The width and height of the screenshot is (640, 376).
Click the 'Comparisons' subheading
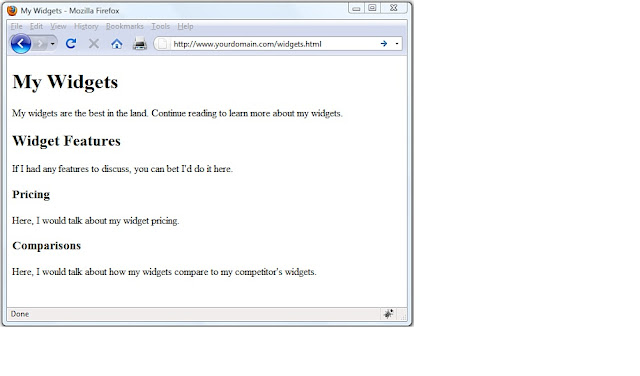(x=47, y=245)
